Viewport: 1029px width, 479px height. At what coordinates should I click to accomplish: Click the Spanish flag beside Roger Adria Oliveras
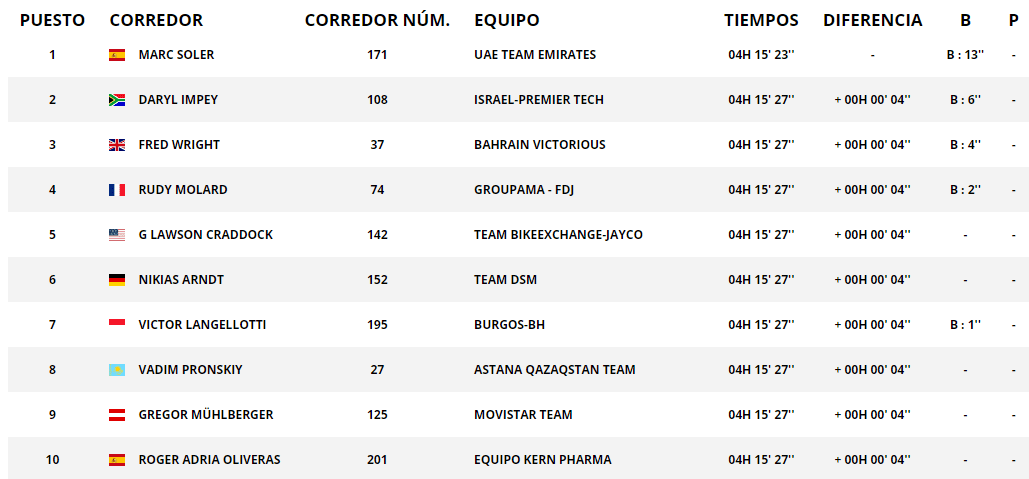point(117,460)
